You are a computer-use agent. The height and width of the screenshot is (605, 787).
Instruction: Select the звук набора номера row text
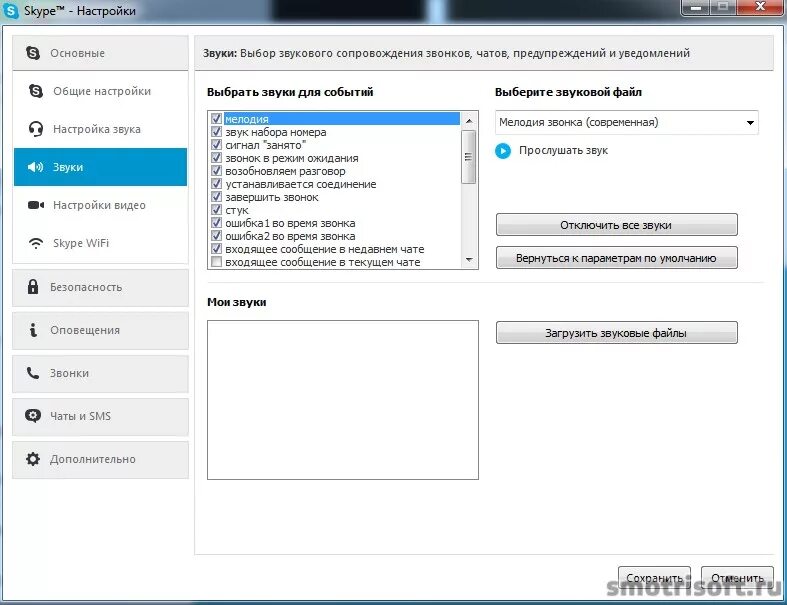[276, 132]
